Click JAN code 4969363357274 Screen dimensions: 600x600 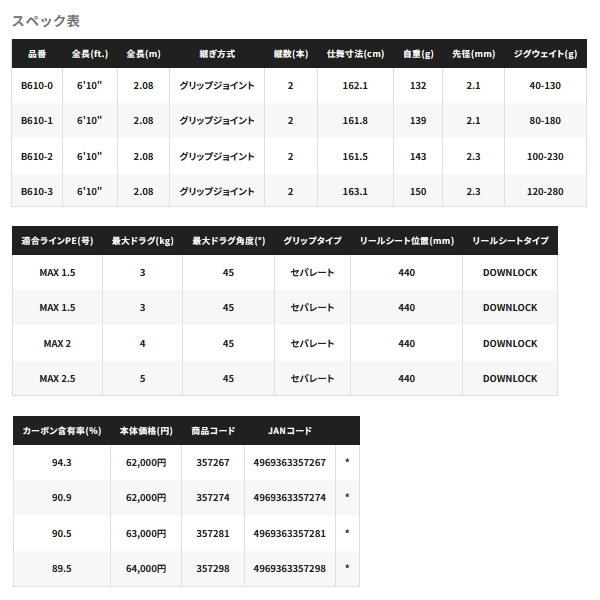tap(290, 498)
